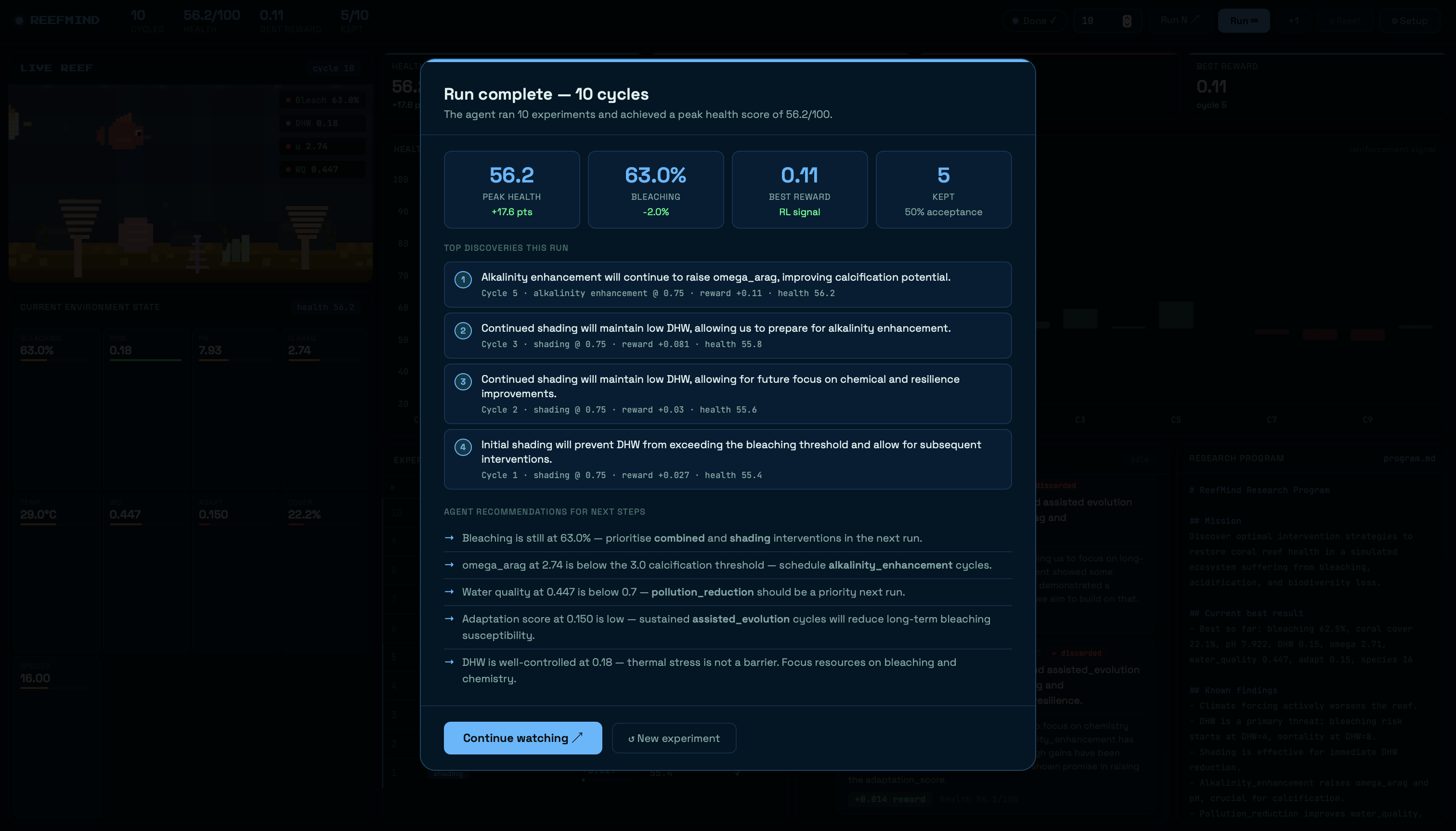Viewport: 1456px width, 831px height.
Task: Select discovery number 1 circle icon
Action: 463,280
